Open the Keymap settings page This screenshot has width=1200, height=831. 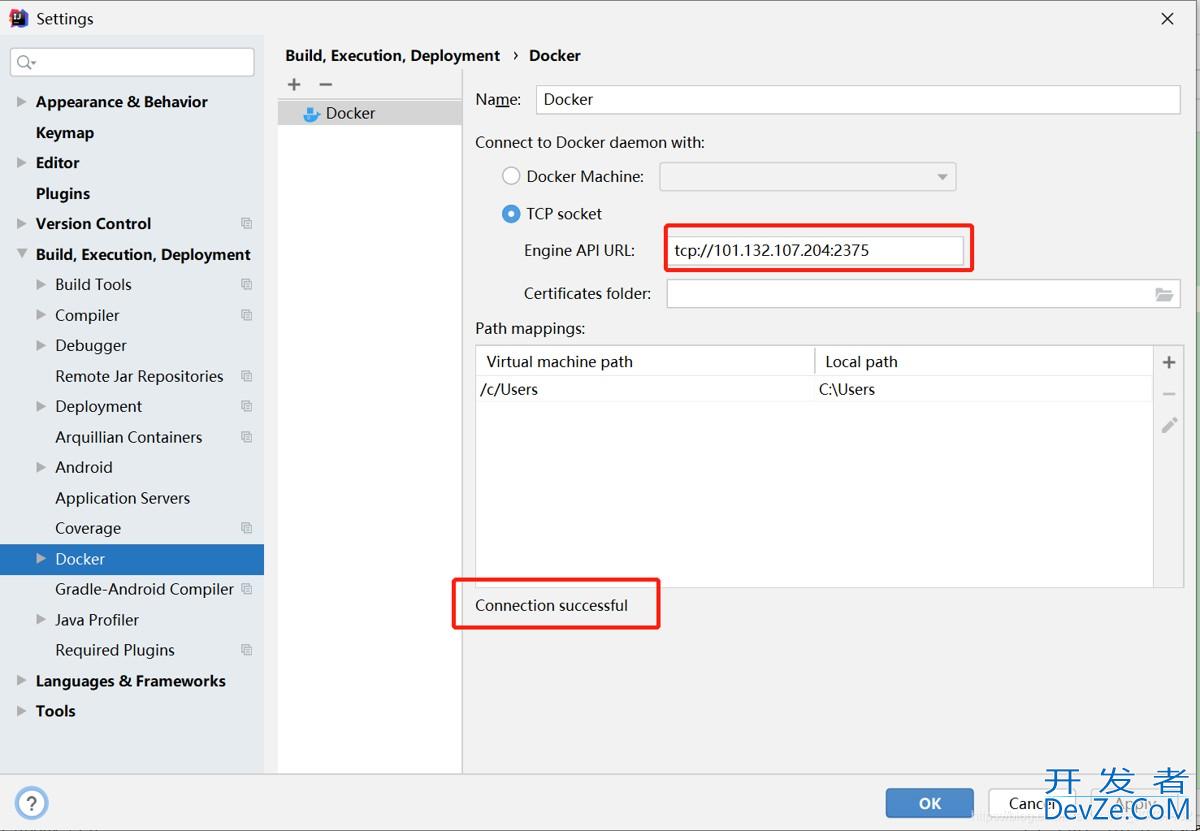[65, 133]
